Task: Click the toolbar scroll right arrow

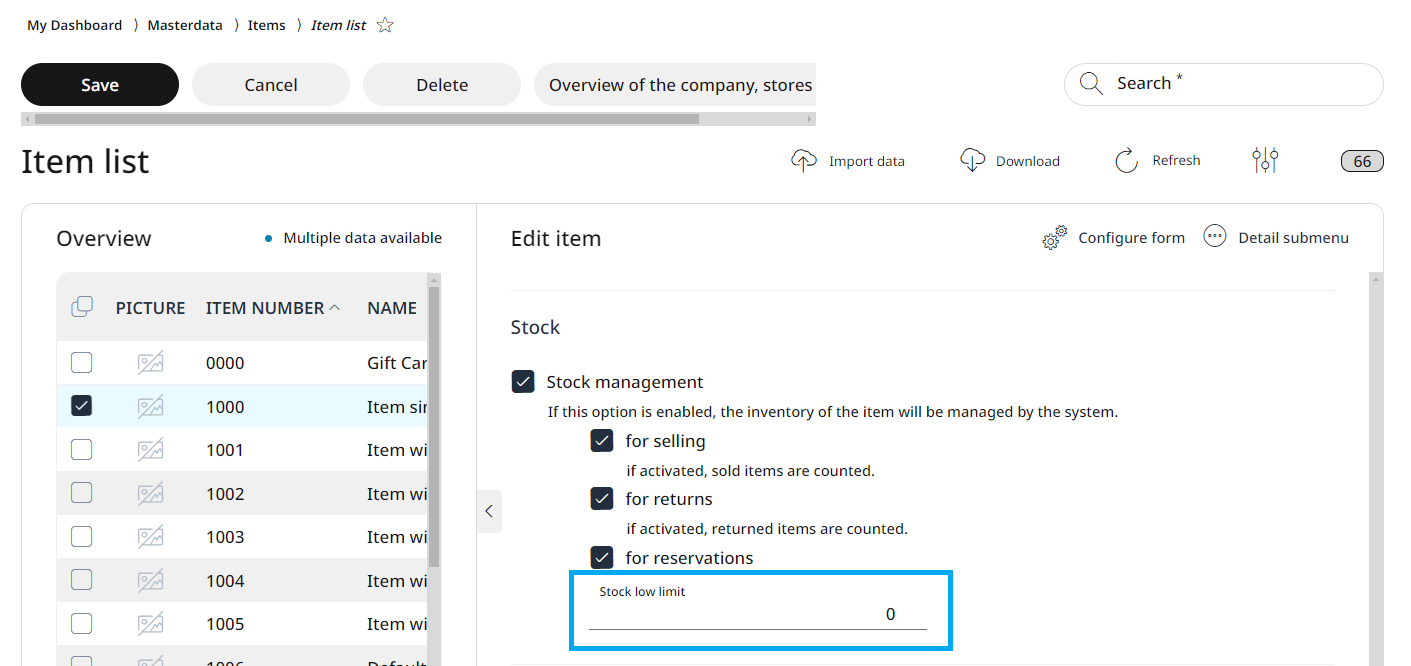Action: click(x=810, y=119)
